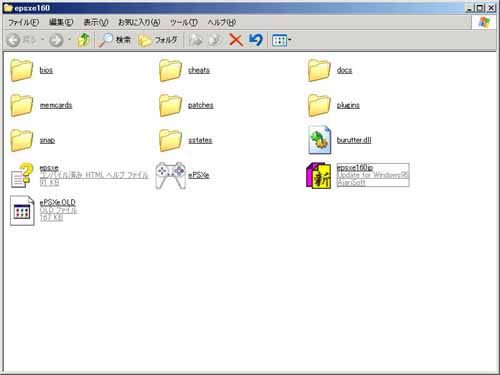Image resolution: width=500 pixels, height=375 pixels.
Task: Open the memcards folder icon
Action: point(21,105)
